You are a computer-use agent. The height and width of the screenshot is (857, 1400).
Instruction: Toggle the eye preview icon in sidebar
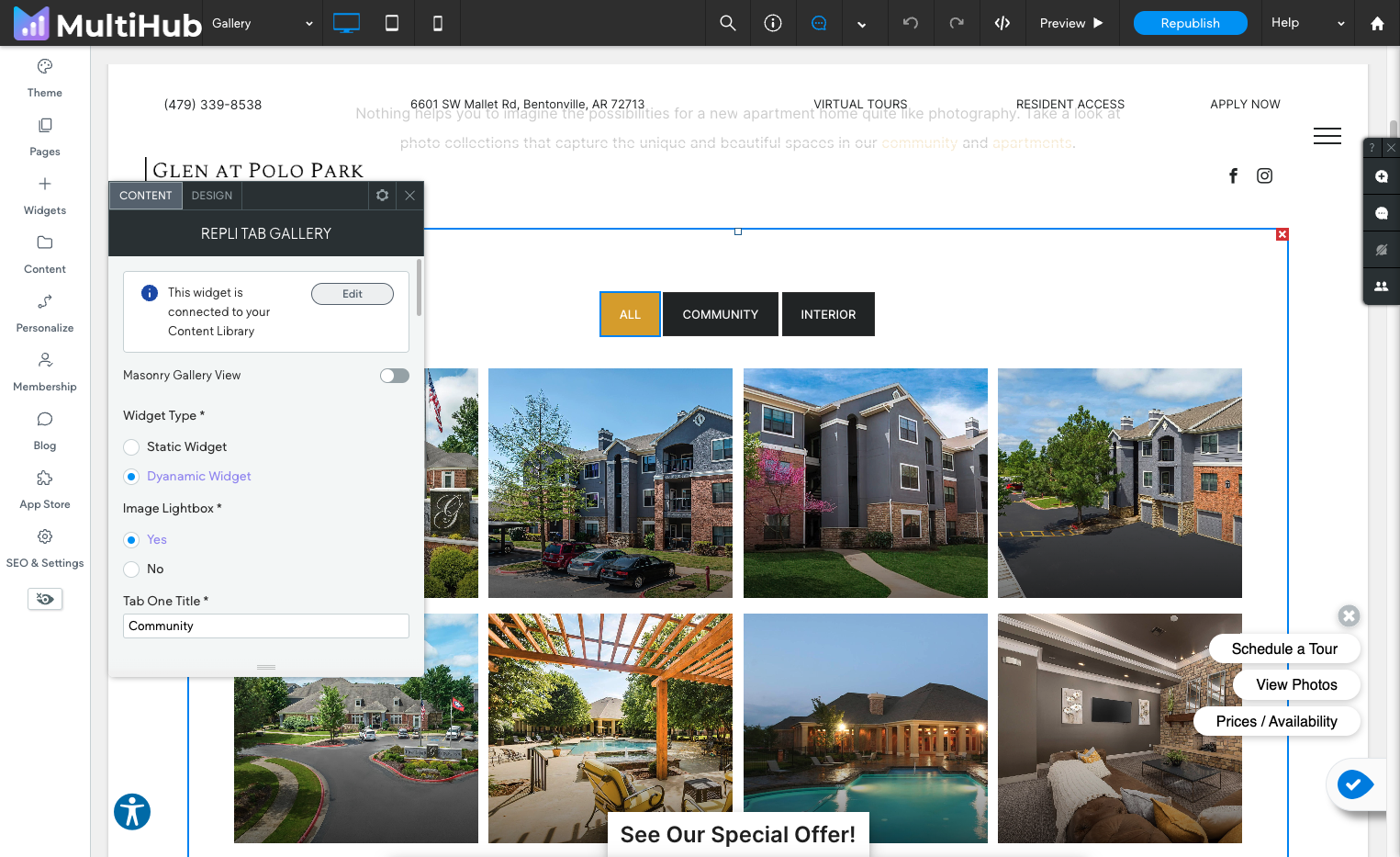tap(45, 599)
